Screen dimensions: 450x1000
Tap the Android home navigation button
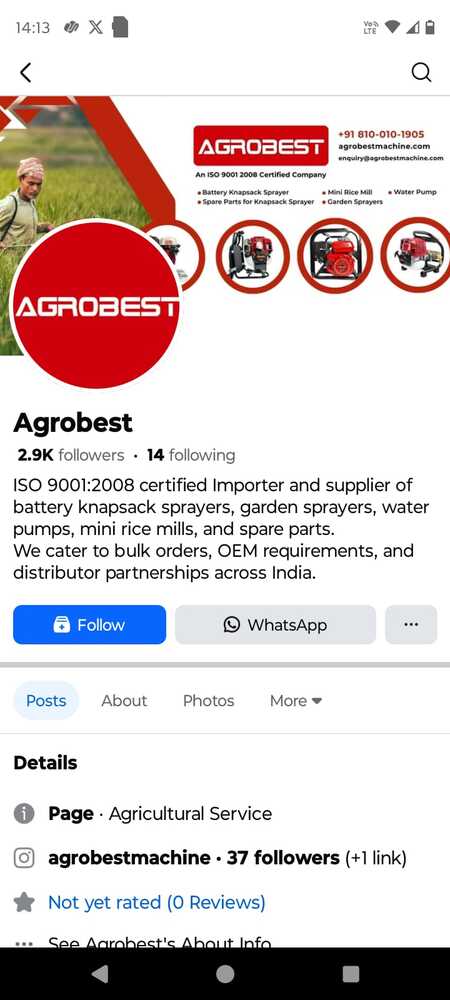pyautogui.click(x=225, y=974)
